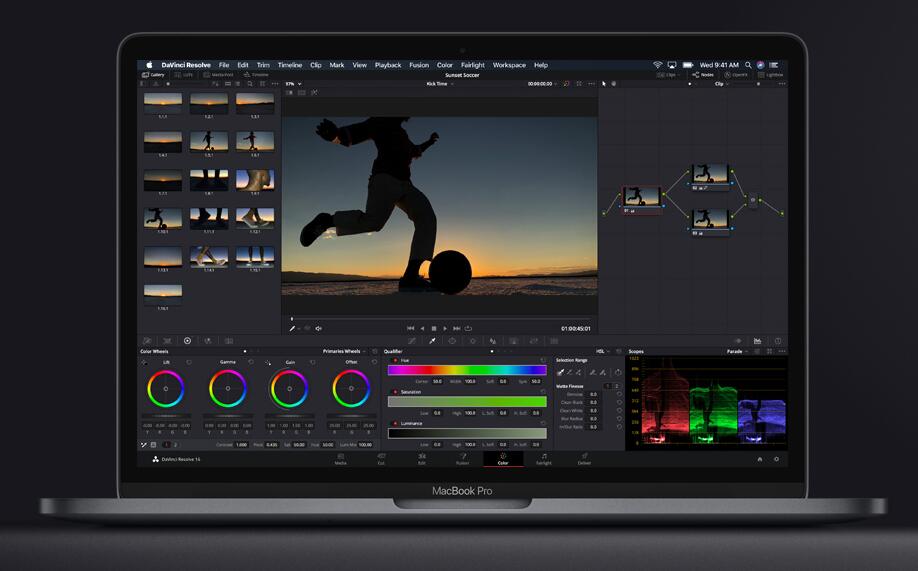Open the Color Wheels palette icon

pyautogui.click(x=187, y=341)
